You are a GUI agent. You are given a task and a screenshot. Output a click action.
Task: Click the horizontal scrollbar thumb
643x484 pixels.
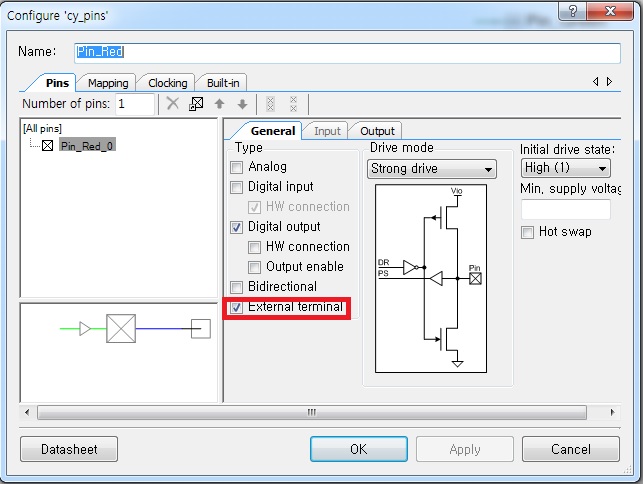click(x=312, y=412)
